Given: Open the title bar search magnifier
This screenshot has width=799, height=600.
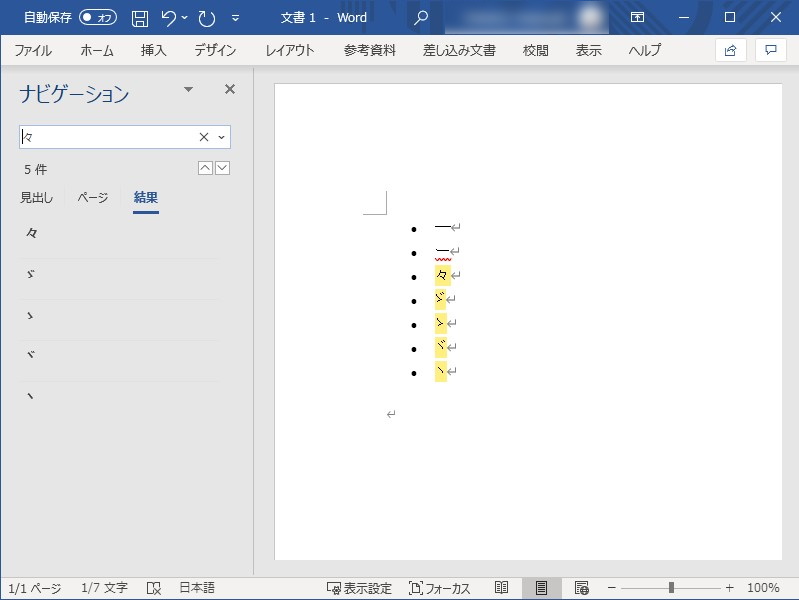Looking at the screenshot, I should pos(420,18).
